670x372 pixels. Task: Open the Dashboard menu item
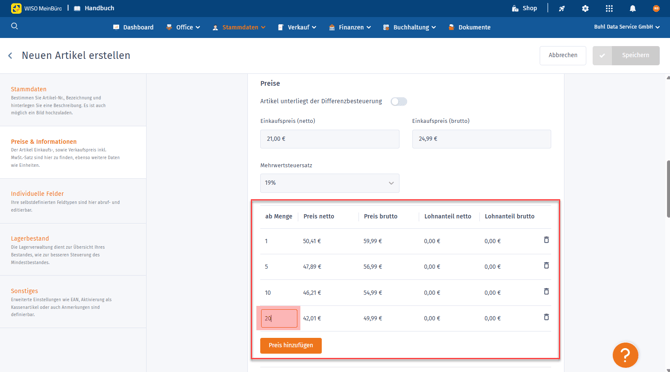click(x=133, y=27)
